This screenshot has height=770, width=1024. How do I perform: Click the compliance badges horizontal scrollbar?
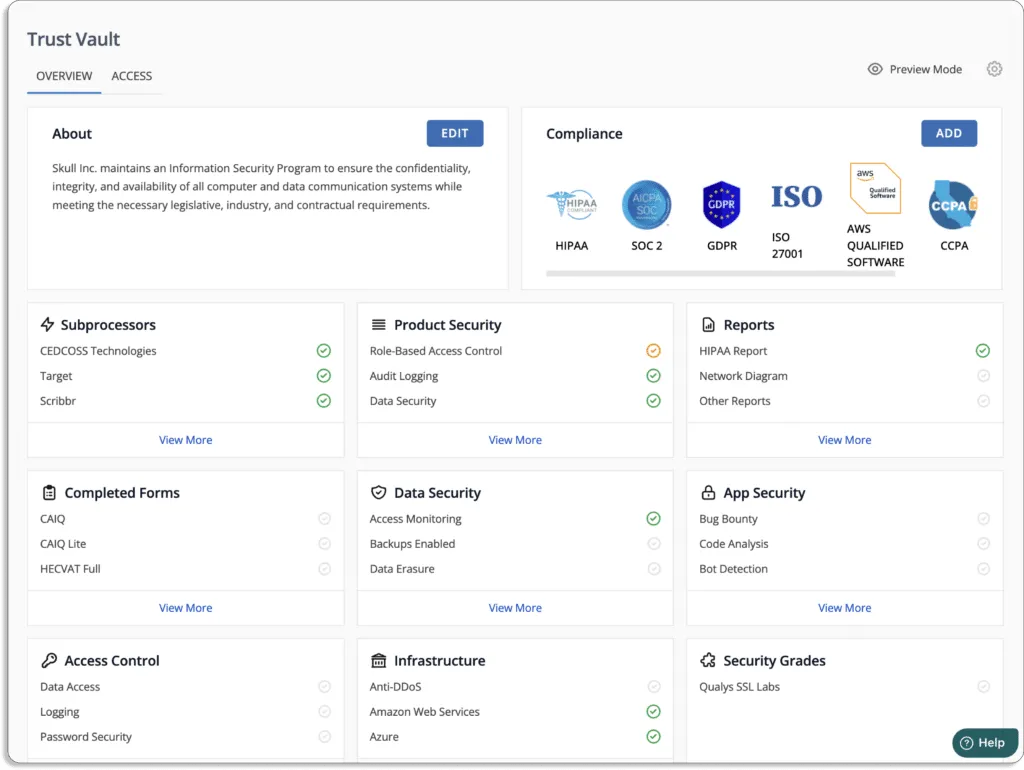[x=720, y=274]
